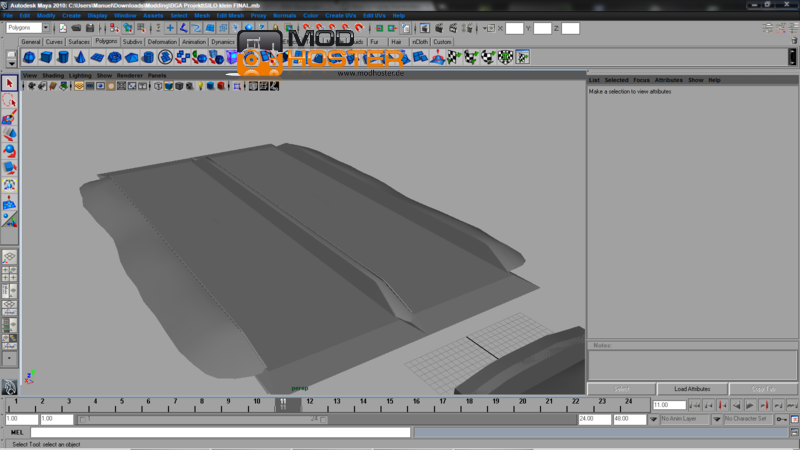Select the arrow Select tool
Screen dimensions: 800x450
tap(9, 83)
